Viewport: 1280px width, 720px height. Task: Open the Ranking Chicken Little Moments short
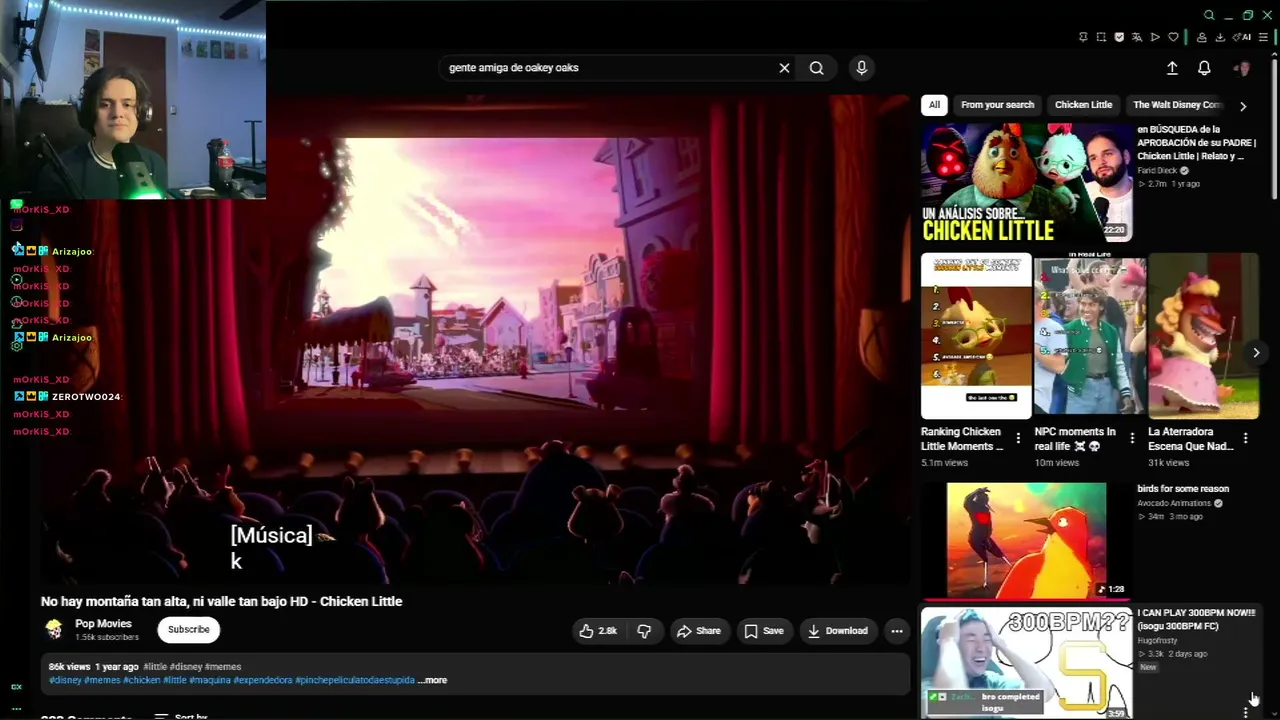click(976, 336)
